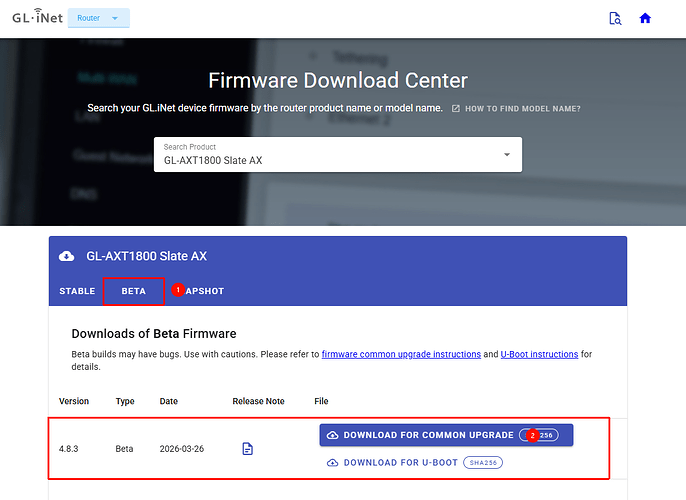
Task: Click the external link icon beside model name help
Action: point(455,108)
